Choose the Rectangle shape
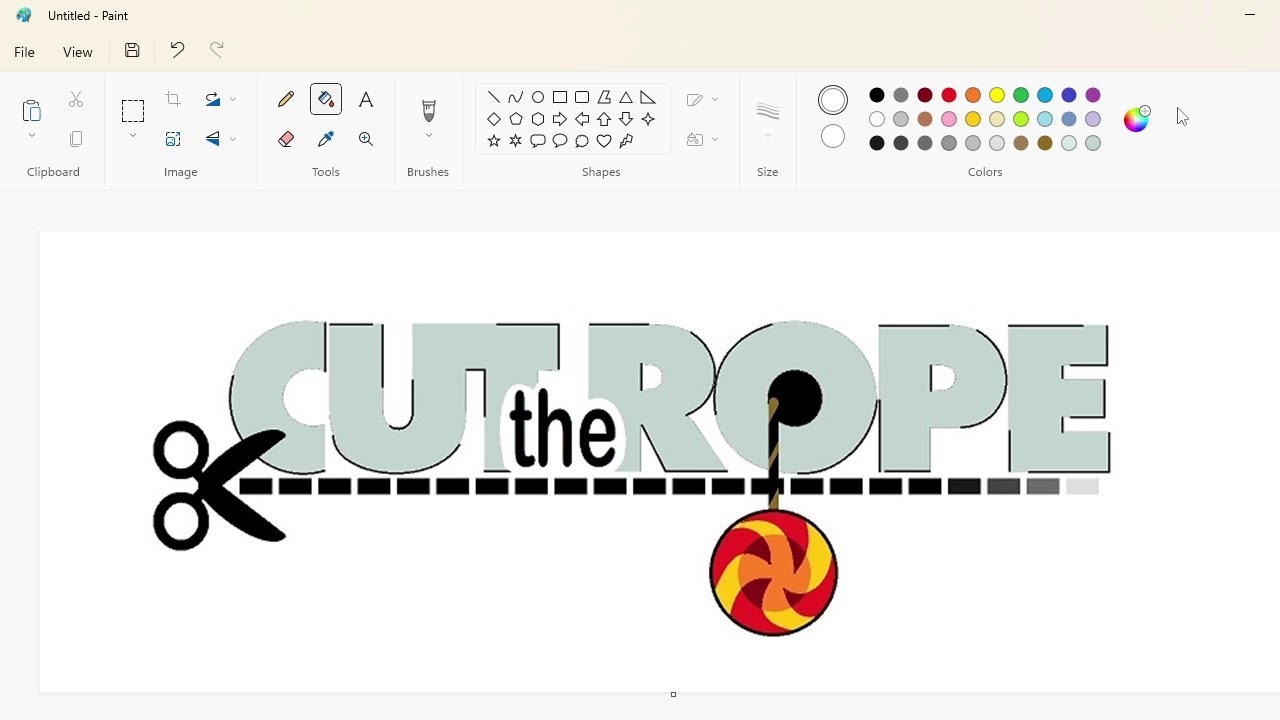Viewport: 1280px width, 720px height. 560,97
